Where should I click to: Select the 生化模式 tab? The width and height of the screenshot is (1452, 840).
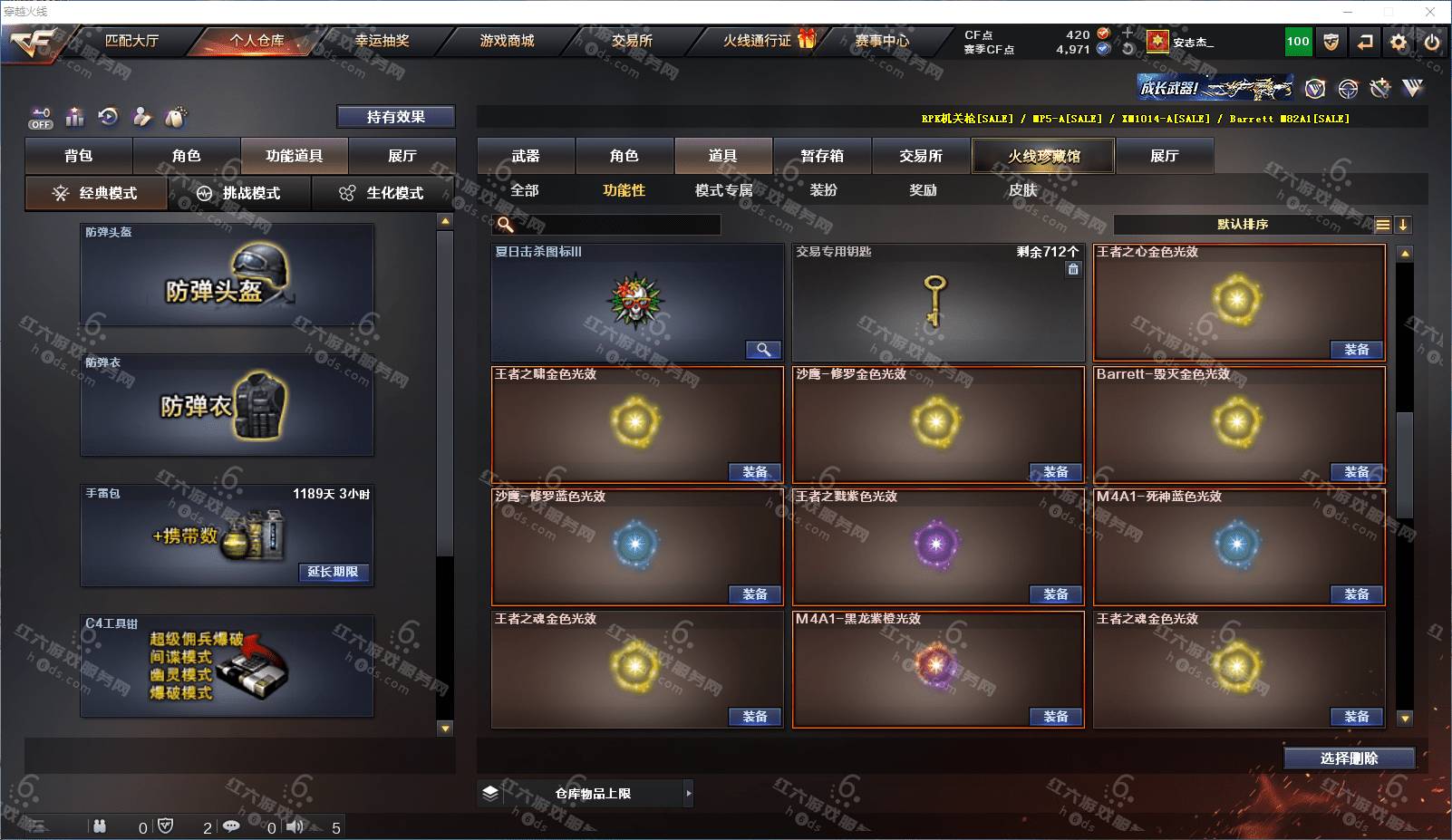coord(383,193)
